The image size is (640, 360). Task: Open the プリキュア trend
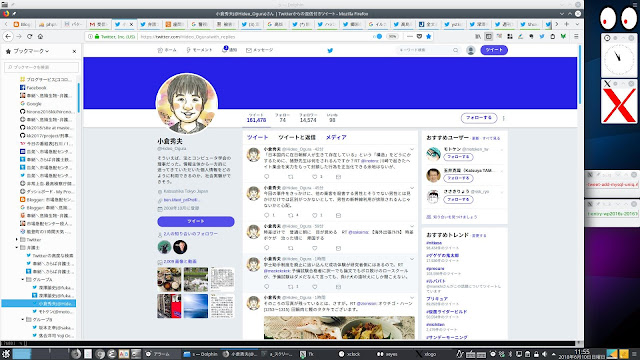[437, 299]
